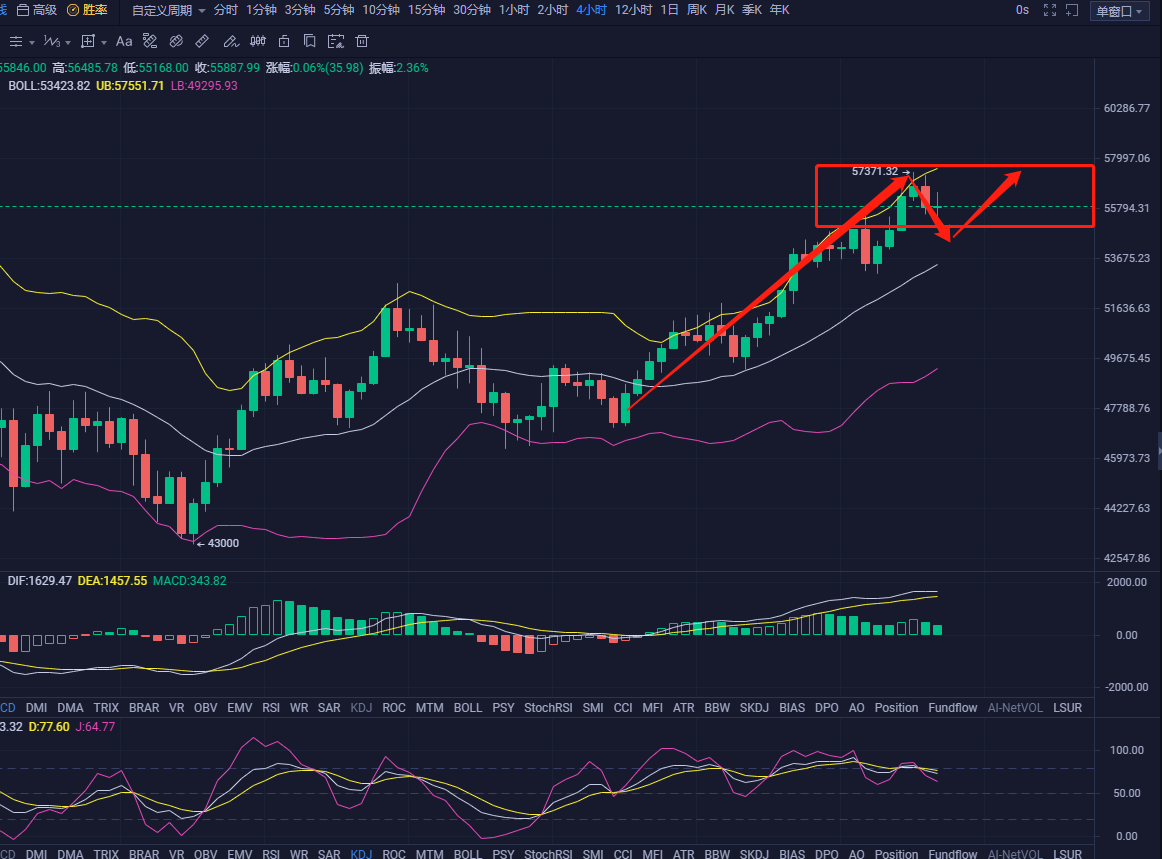The height and width of the screenshot is (859, 1162).
Task: Select the ruler measurement tool
Action: click(202, 42)
